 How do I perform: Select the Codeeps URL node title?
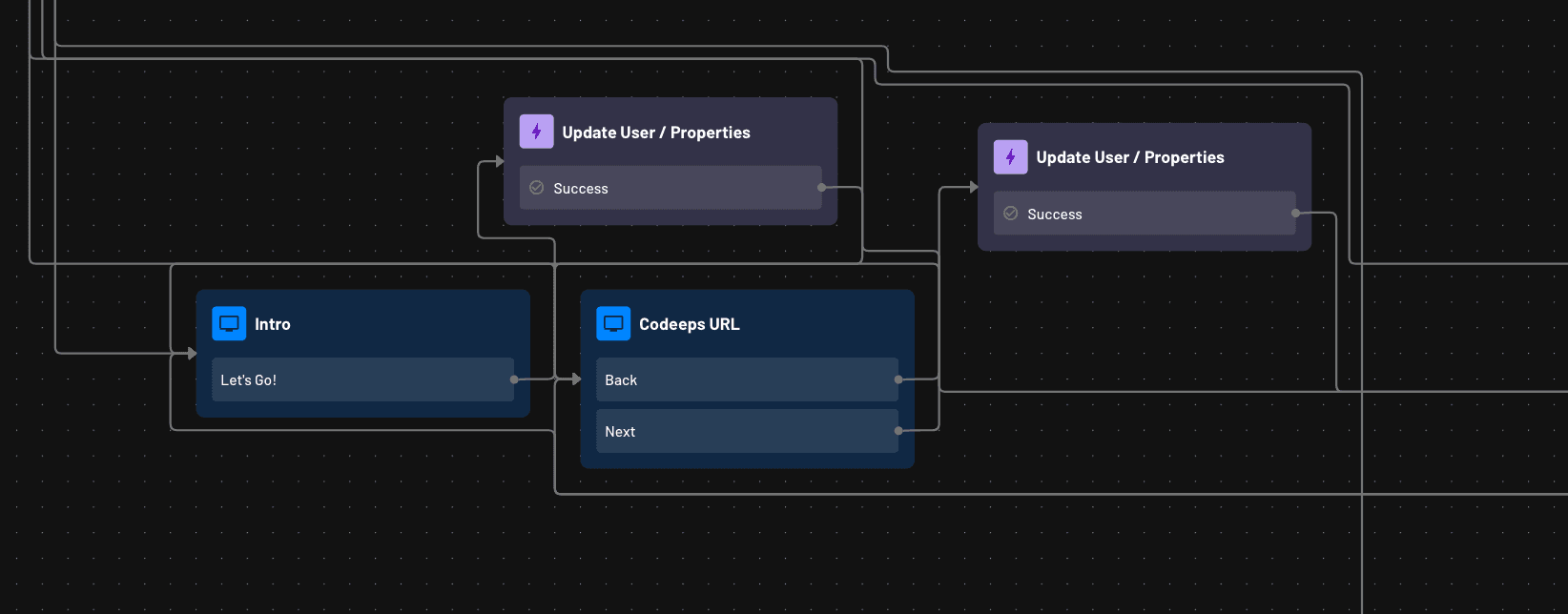point(689,324)
